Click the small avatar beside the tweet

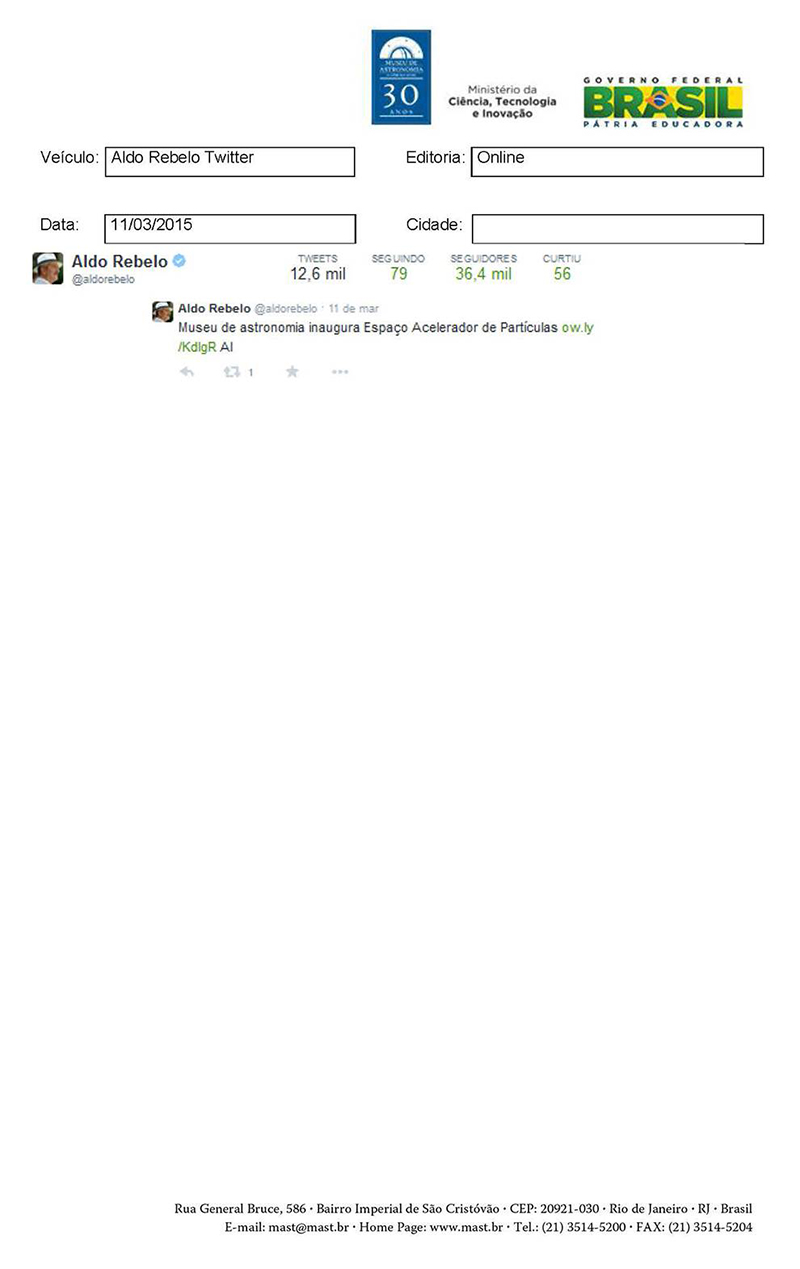point(162,312)
